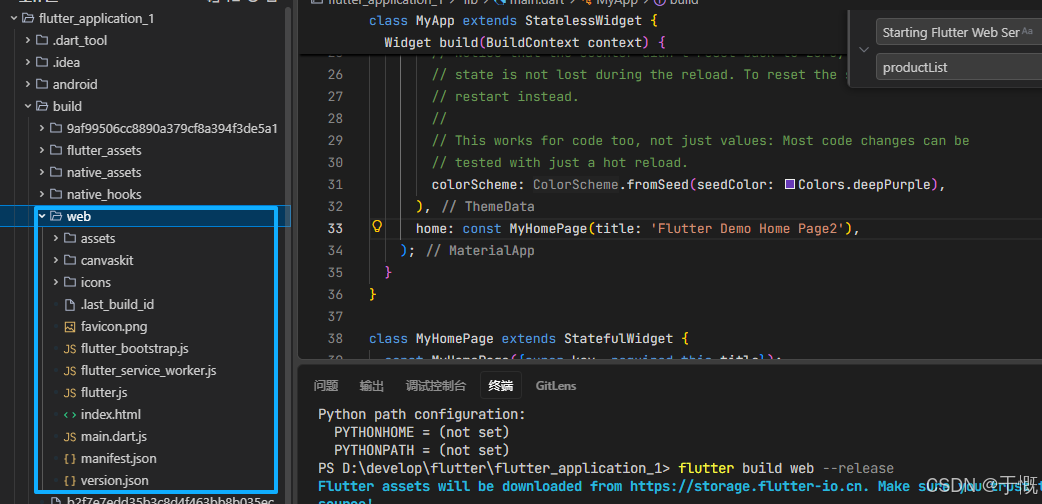Viewport: 1042px width, 504px height.
Task: Click the JS icon next to flutter_bootstrap.js
Action: pos(70,348)
